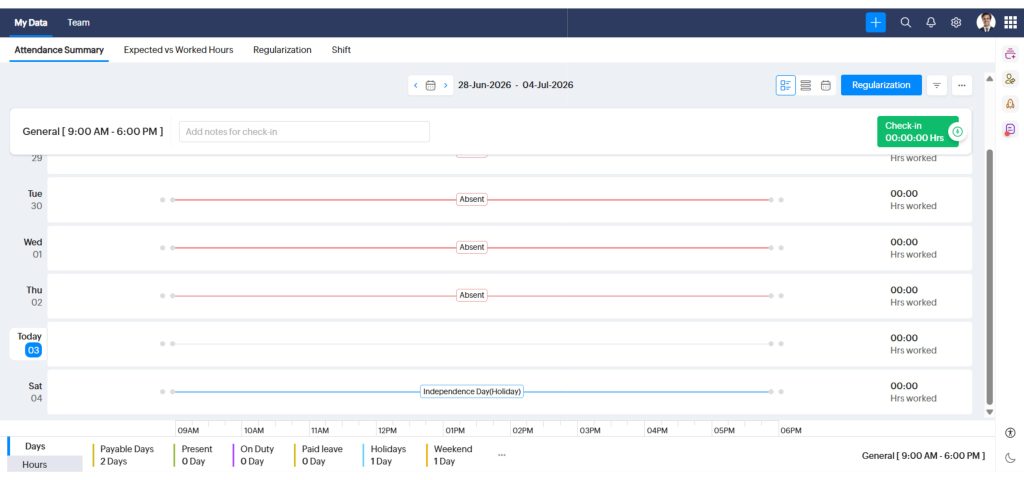Open the accessibility options icon

[1010, 432]
